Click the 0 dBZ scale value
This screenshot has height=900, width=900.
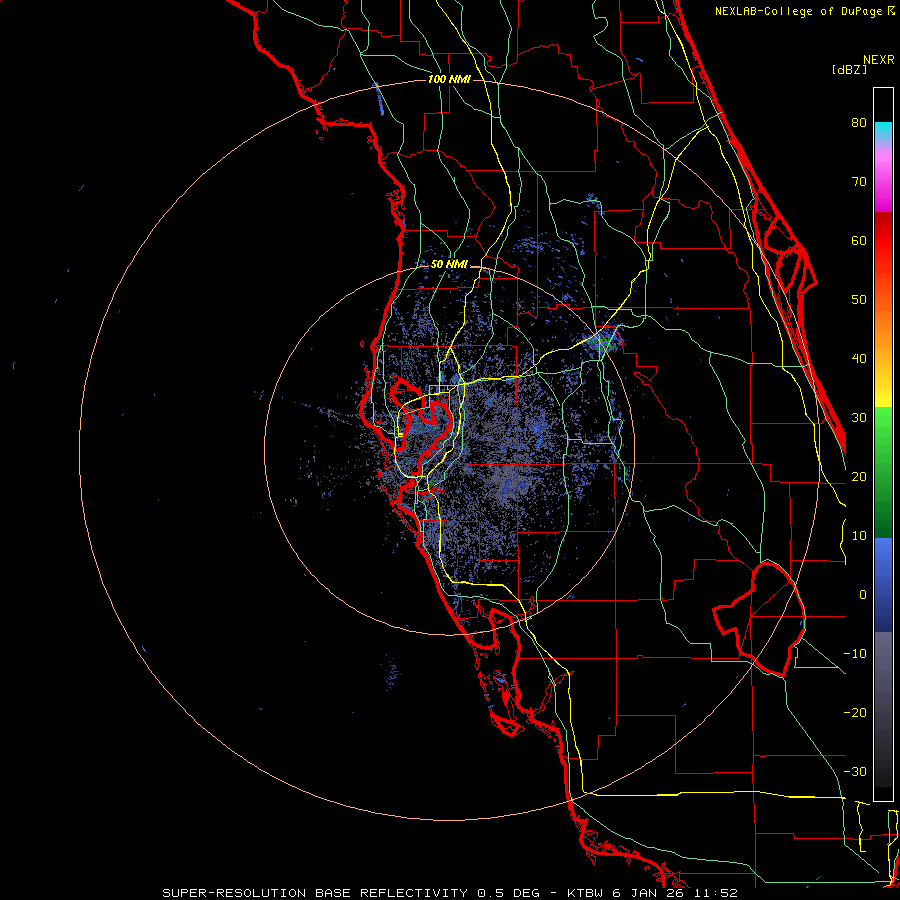coord(863,595)
